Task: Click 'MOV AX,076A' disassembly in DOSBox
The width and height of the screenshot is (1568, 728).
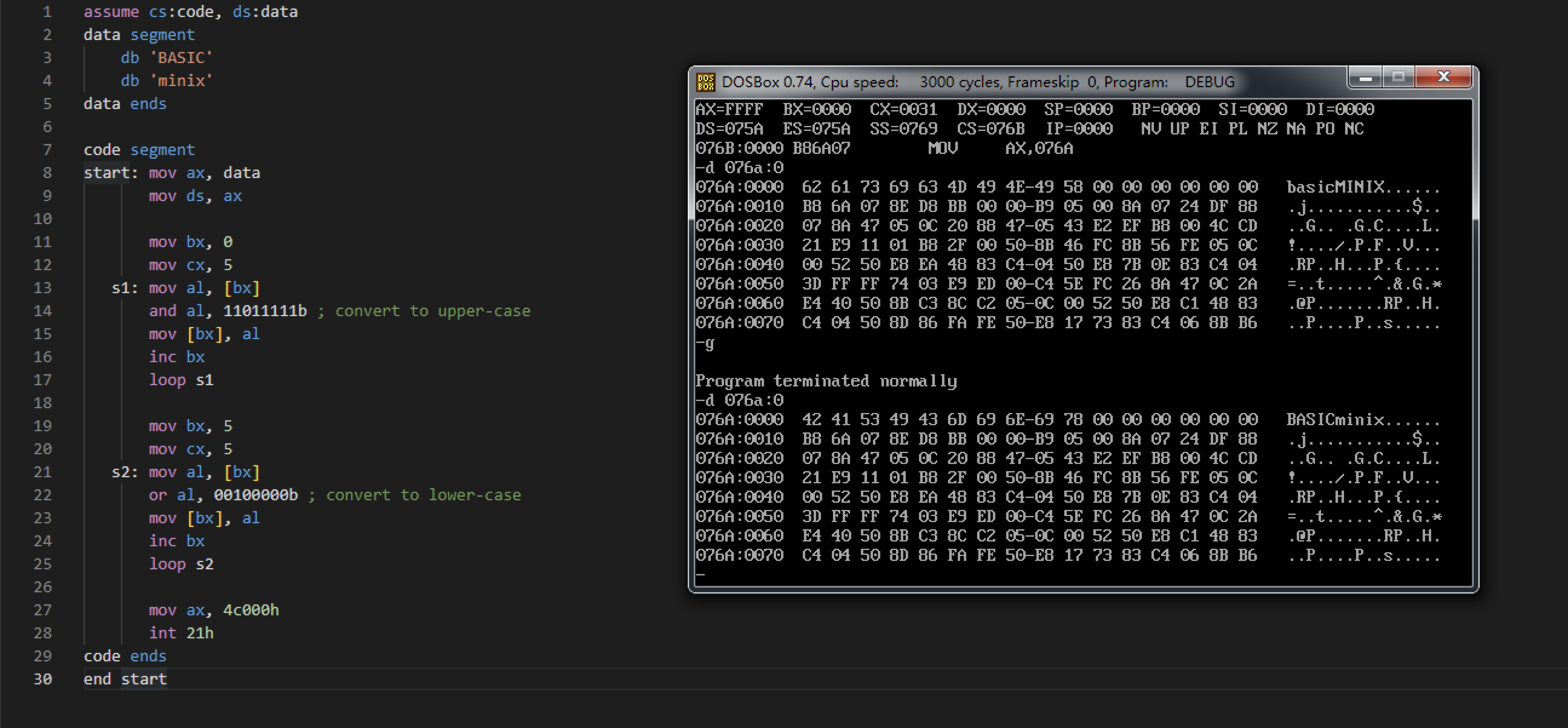Action: (x=1001, y=148)
